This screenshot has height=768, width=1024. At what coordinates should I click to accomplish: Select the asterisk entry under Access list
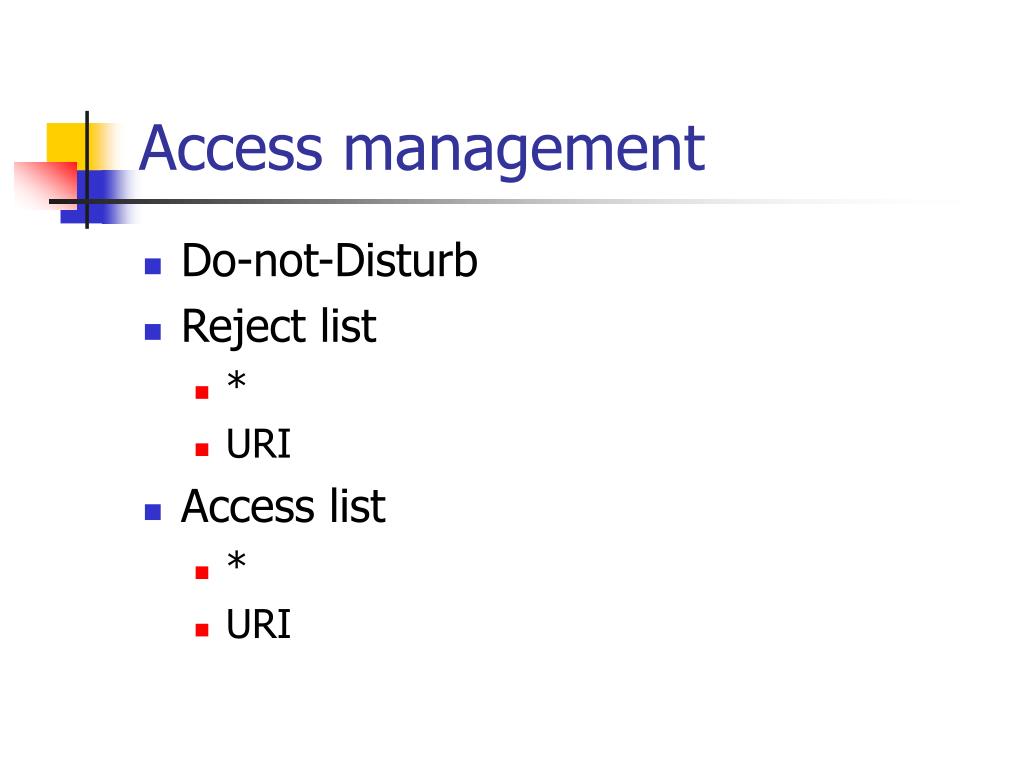(x=236, y=561)
